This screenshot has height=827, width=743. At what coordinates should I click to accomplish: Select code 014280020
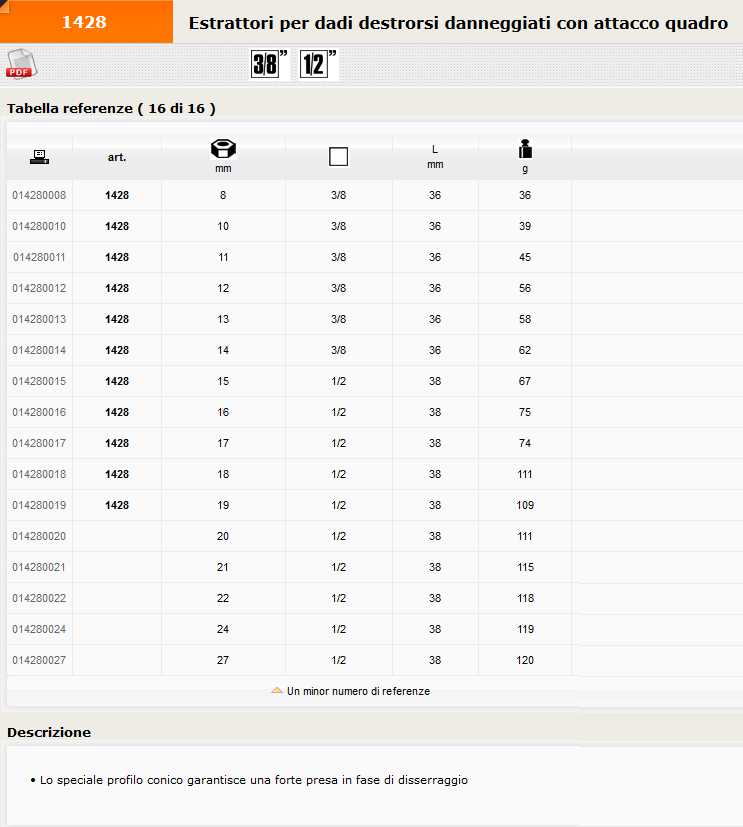pyautogui.click(x=39, y=536)
